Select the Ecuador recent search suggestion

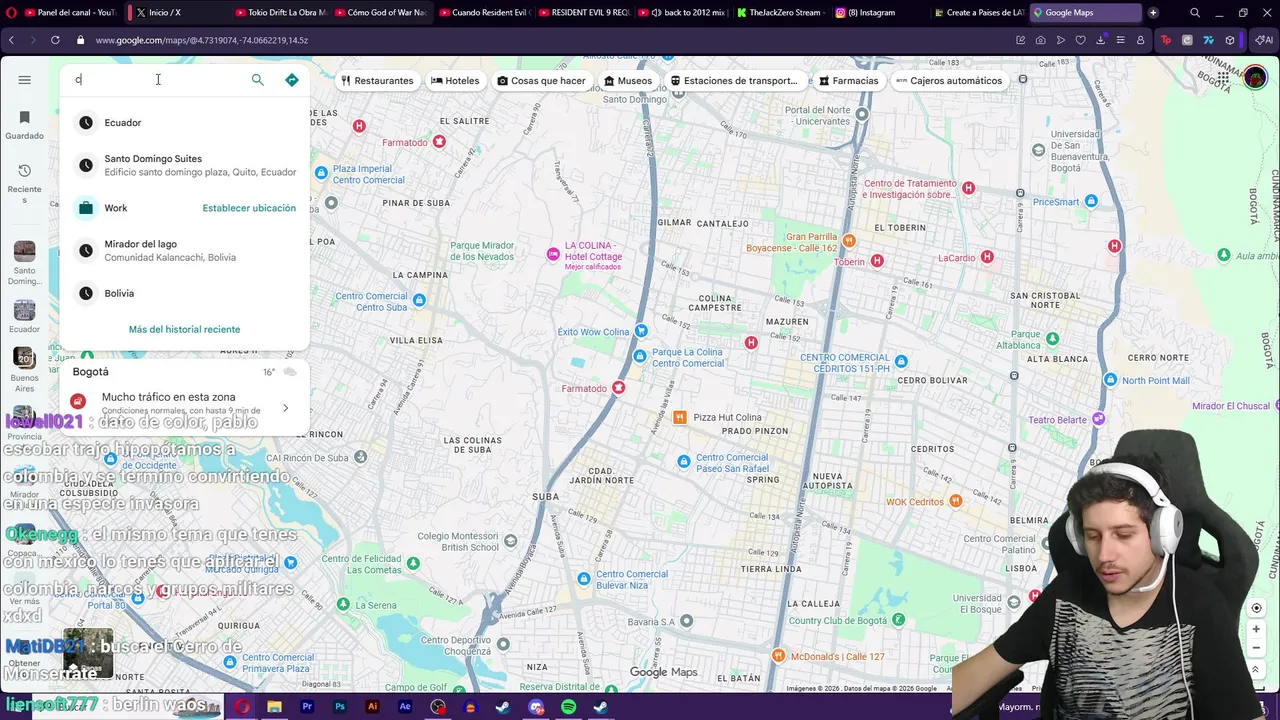click(x=185, y=122)
